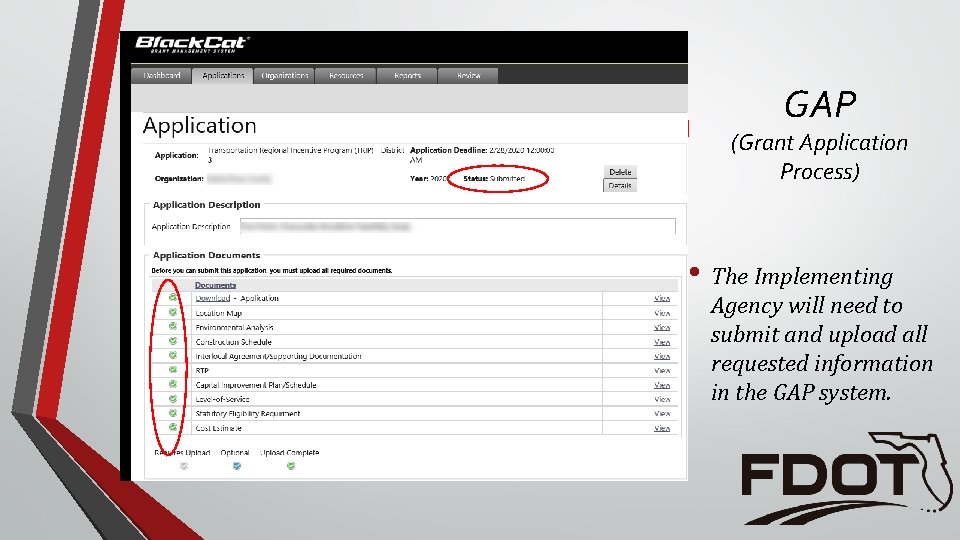View the Capital Improvement Plan/Schedule document
The width and height of the screenshot is (960, 540).
[x=662, y=385]
